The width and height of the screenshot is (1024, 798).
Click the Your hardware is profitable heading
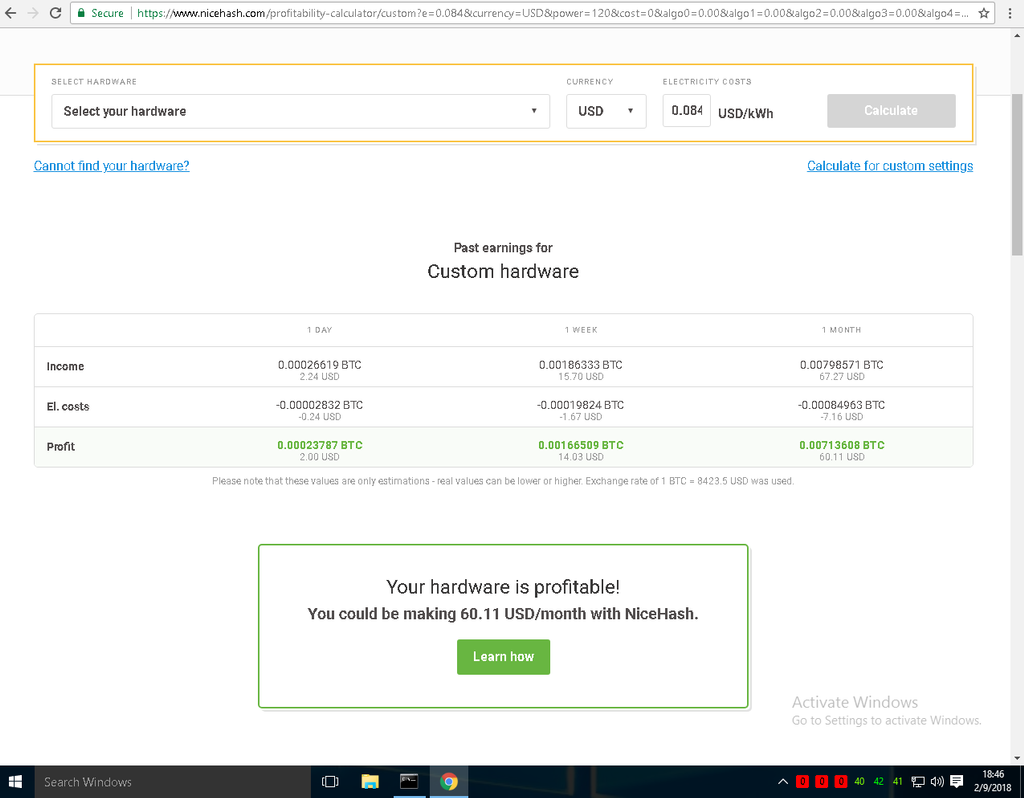pos(503,586)
